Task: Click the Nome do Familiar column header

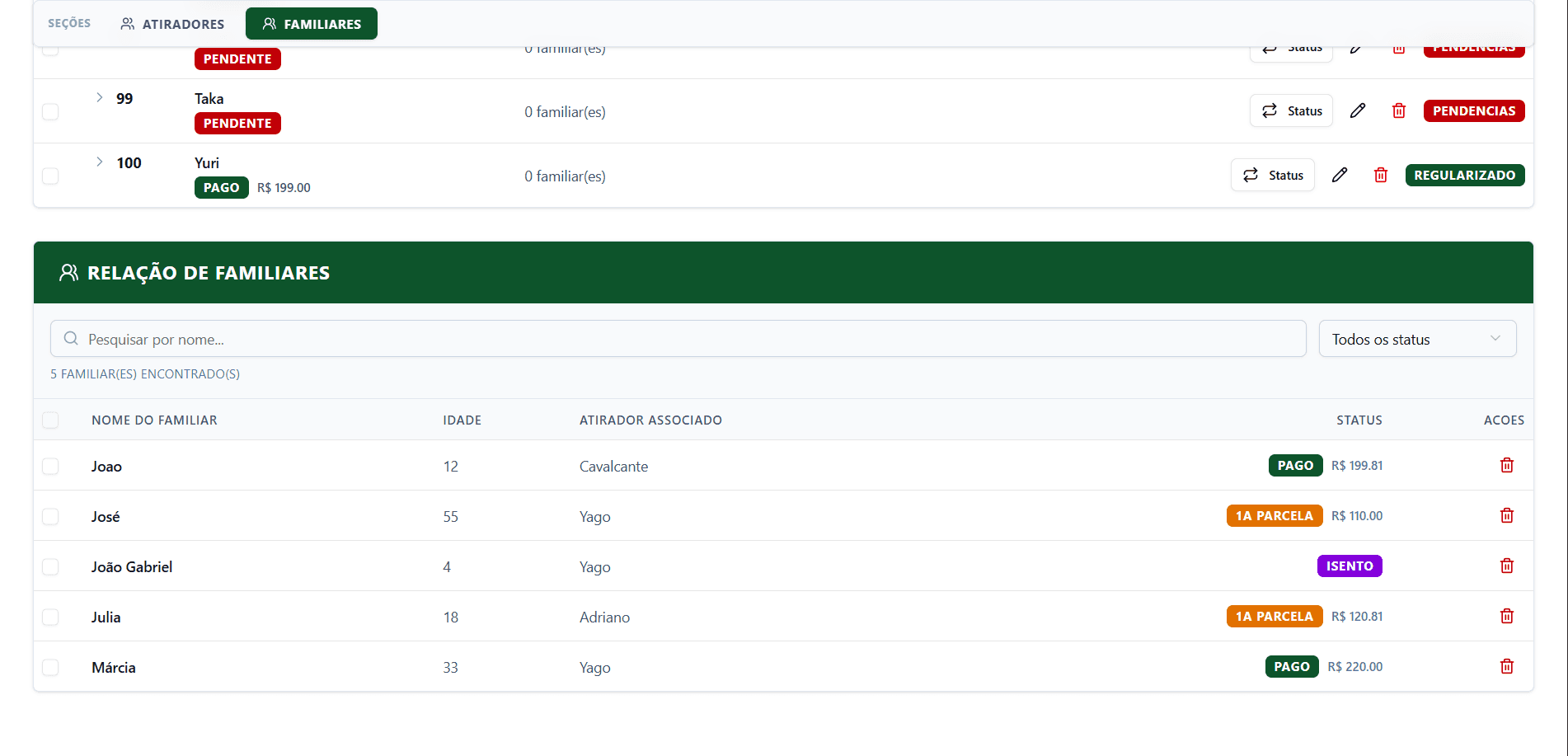Action: tap(154, 420)
